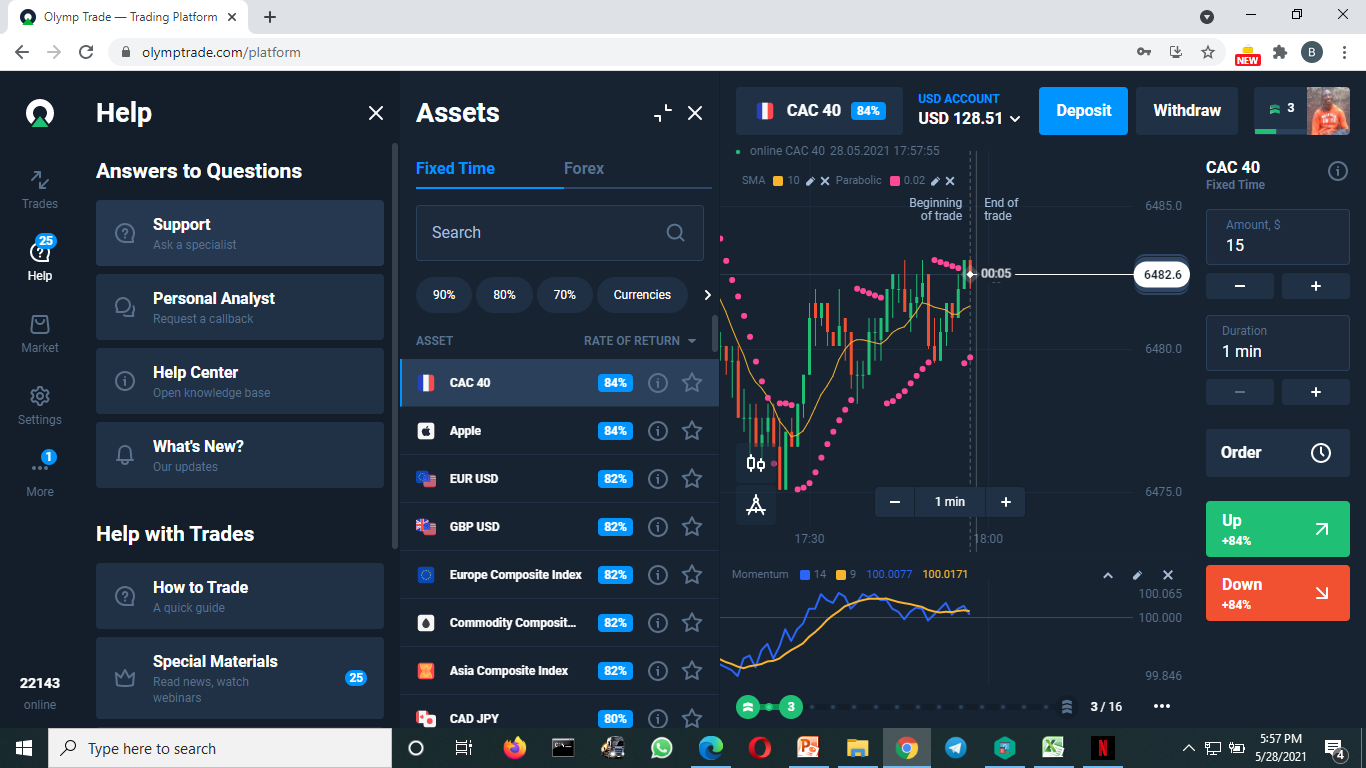This screenshot has height=768, width=1366.
Task: Open Support ask a specialist
Action: 240,233
